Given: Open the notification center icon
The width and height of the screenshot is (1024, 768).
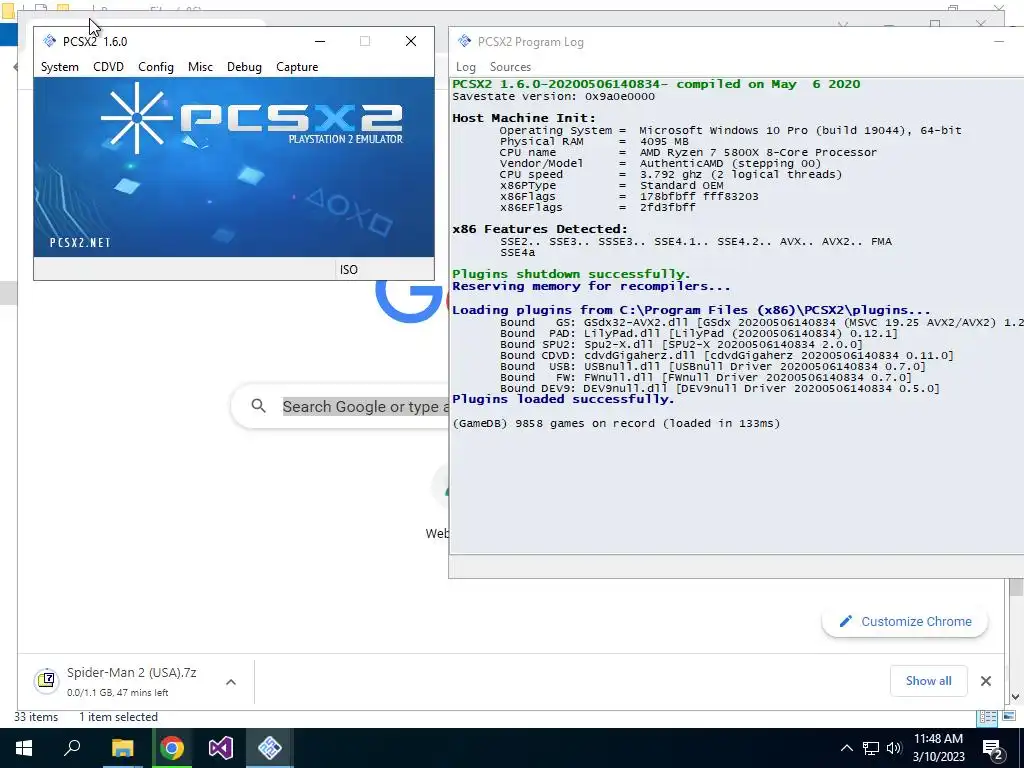Looking at the screenshot, I should point(993,748).
